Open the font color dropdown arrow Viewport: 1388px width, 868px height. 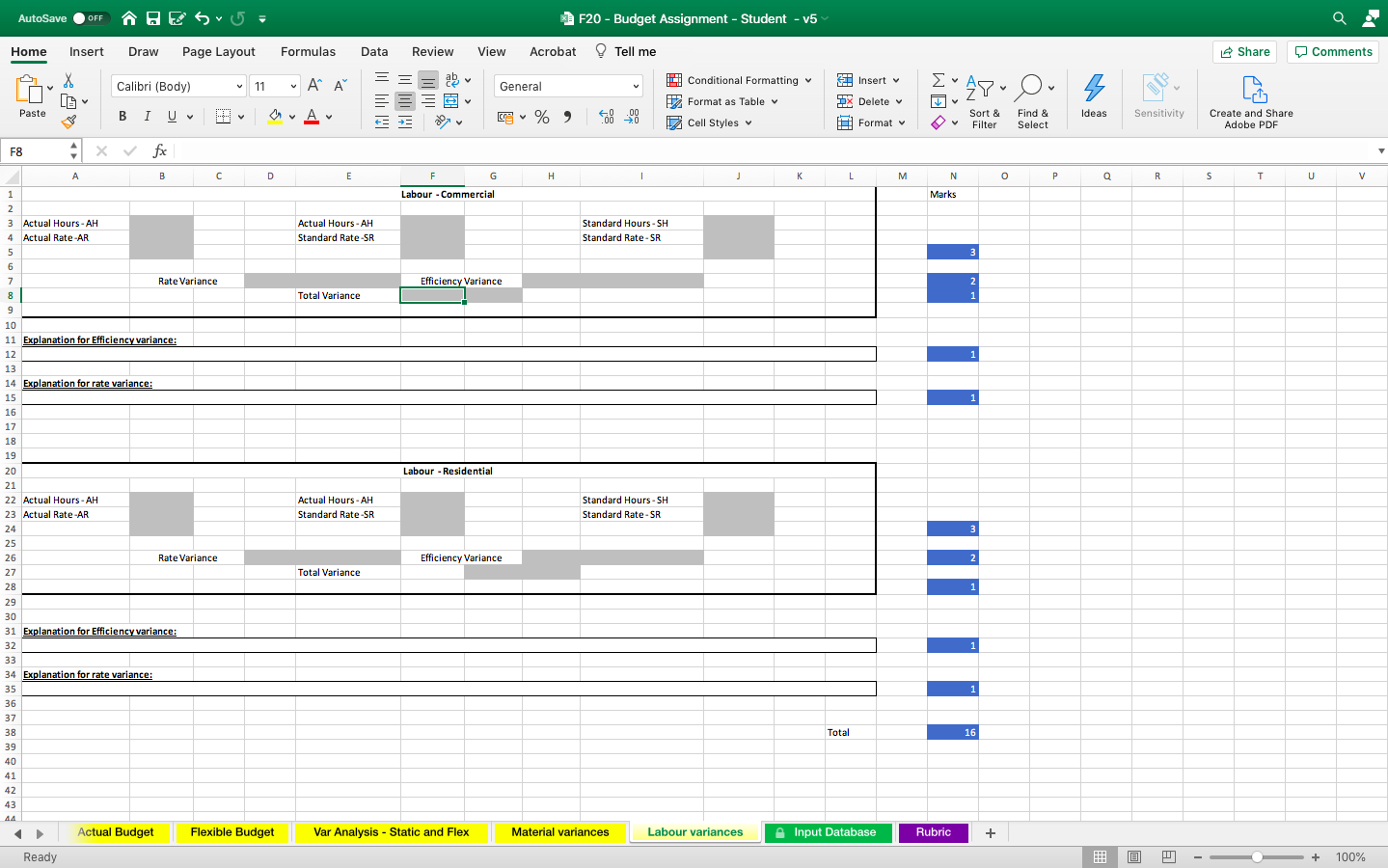[x=329, y=117]
